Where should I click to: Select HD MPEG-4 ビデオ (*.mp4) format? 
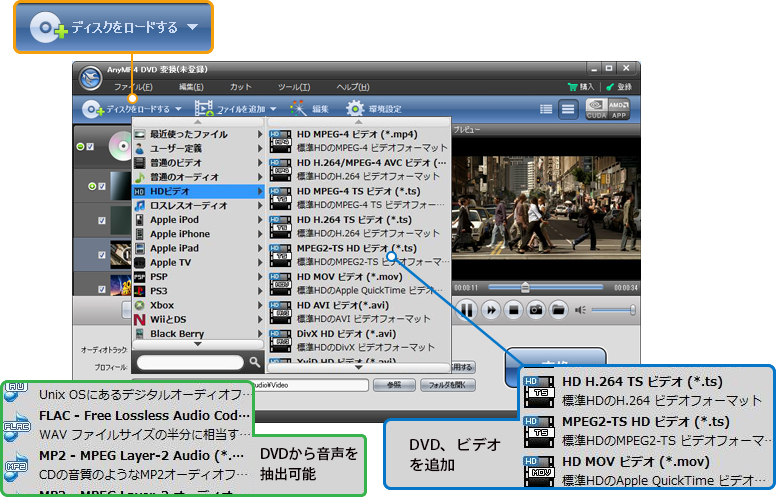(x=359, y=141)
